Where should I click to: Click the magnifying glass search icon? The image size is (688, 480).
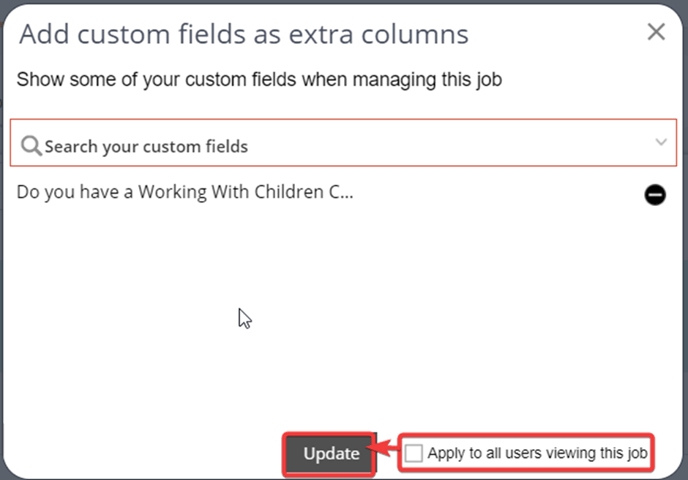pos(31,146)
